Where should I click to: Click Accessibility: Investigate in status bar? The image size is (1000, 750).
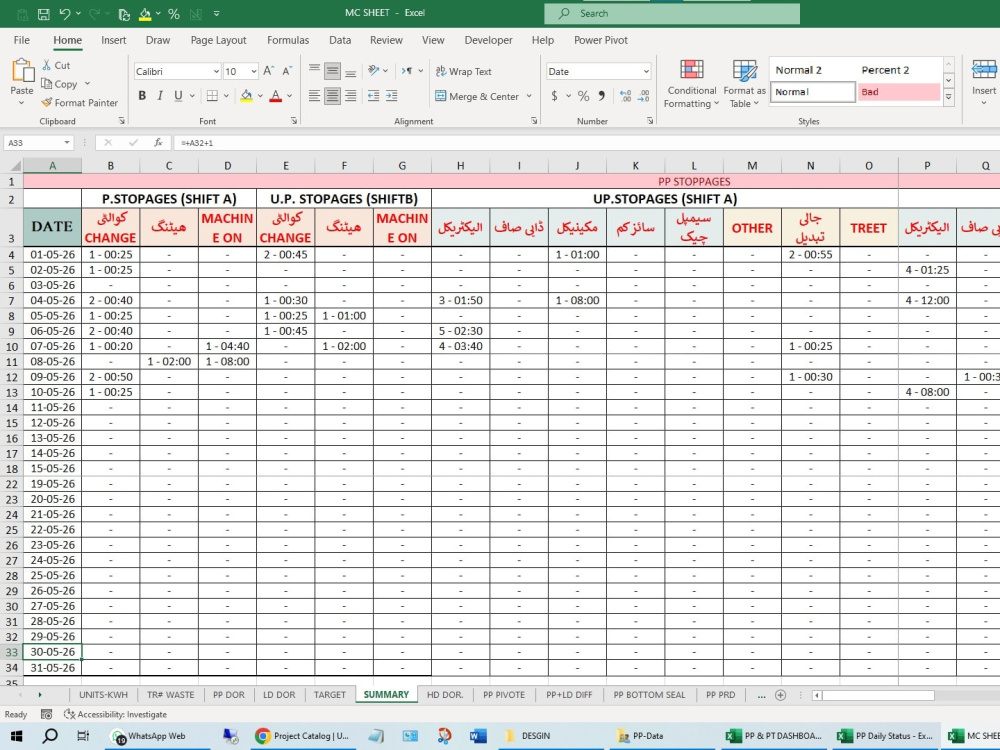point(115,714)
